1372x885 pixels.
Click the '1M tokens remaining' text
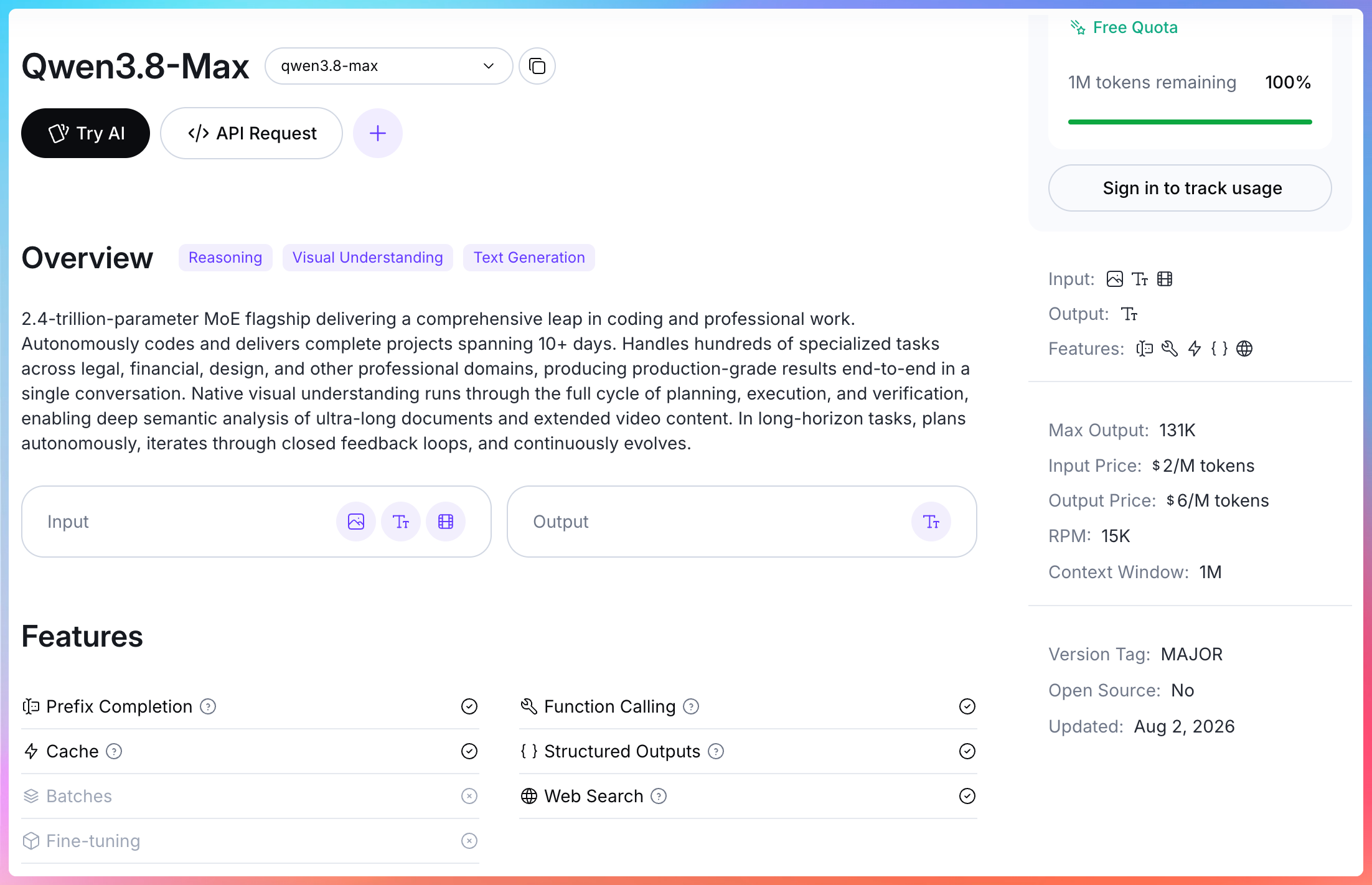[x=1152, y=82]
